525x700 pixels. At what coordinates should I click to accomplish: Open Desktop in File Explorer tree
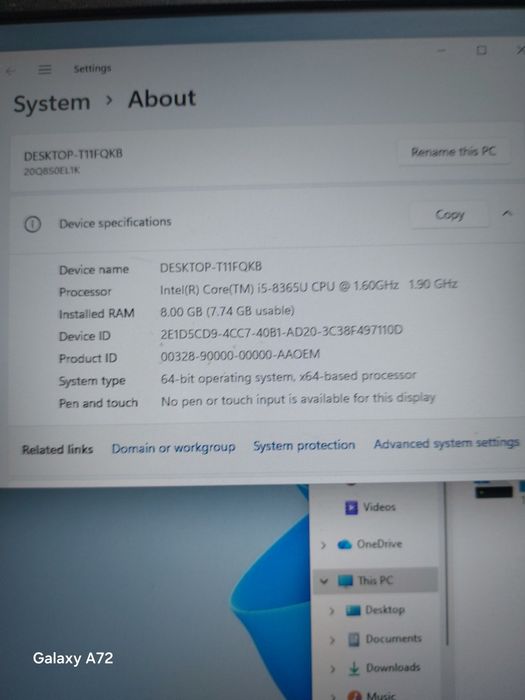385,610
